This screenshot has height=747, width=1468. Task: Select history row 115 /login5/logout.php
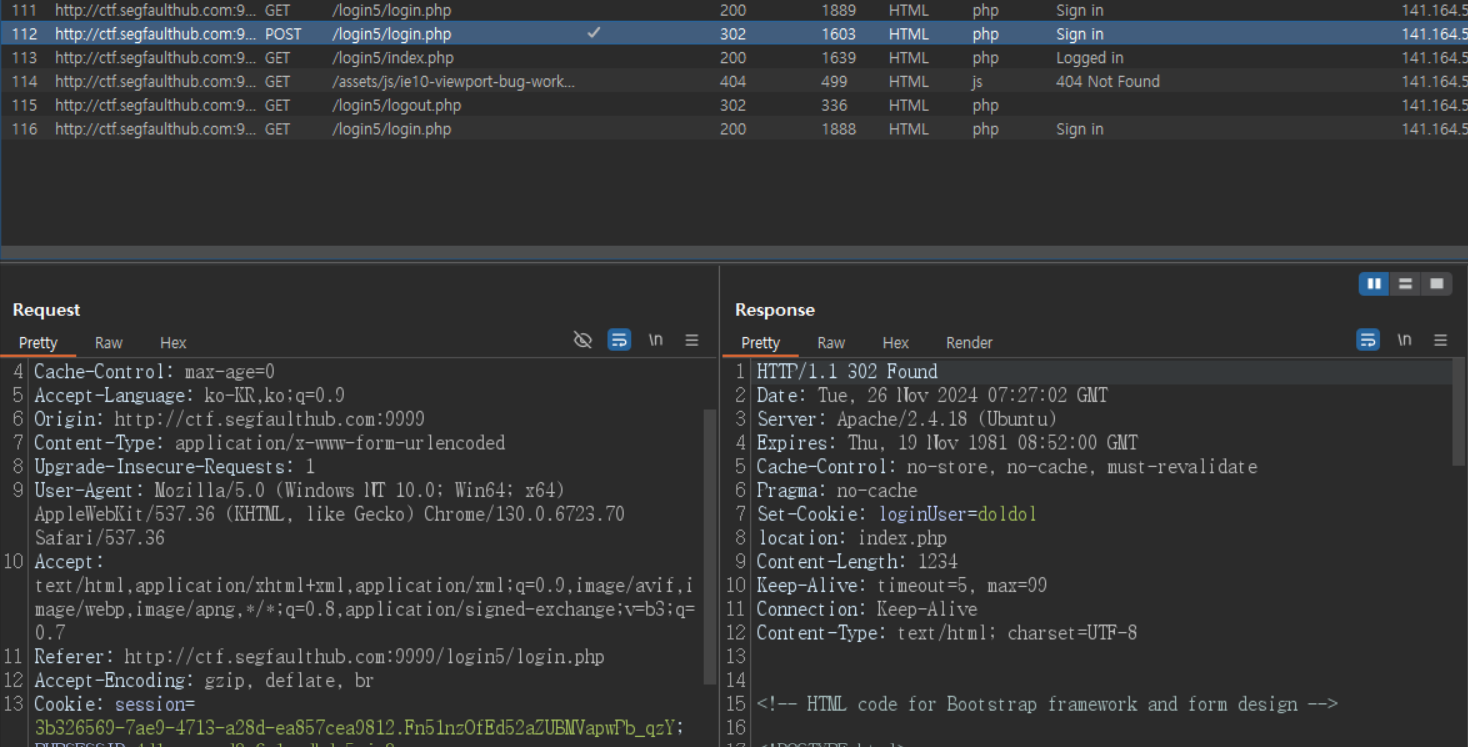[x=734, y=105]
